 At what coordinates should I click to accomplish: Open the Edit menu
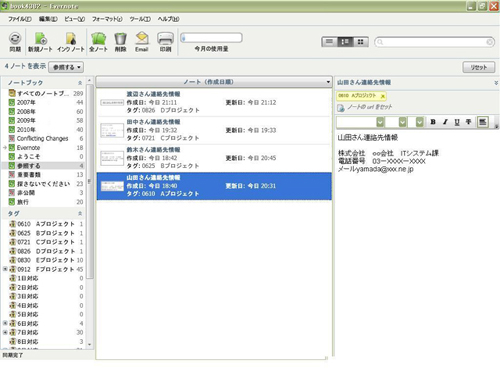tap(48, 19)
